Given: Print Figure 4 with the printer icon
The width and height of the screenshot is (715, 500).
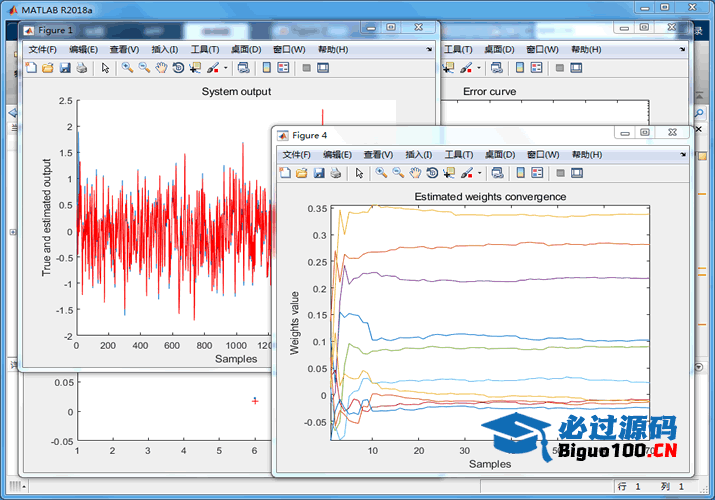Looking at the screenshot, I should 335,173.
